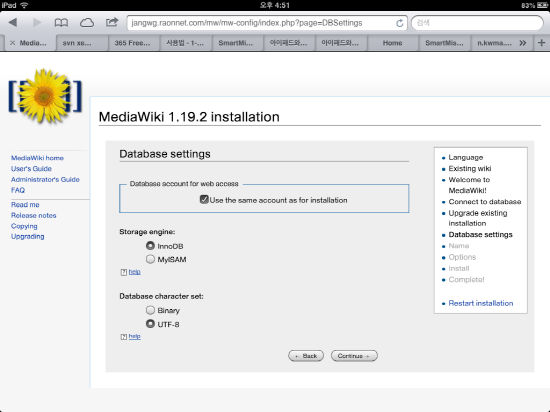Viewport: 550px width, 412px height.
Task: Click Install step in list
Action: coord(459,269)
